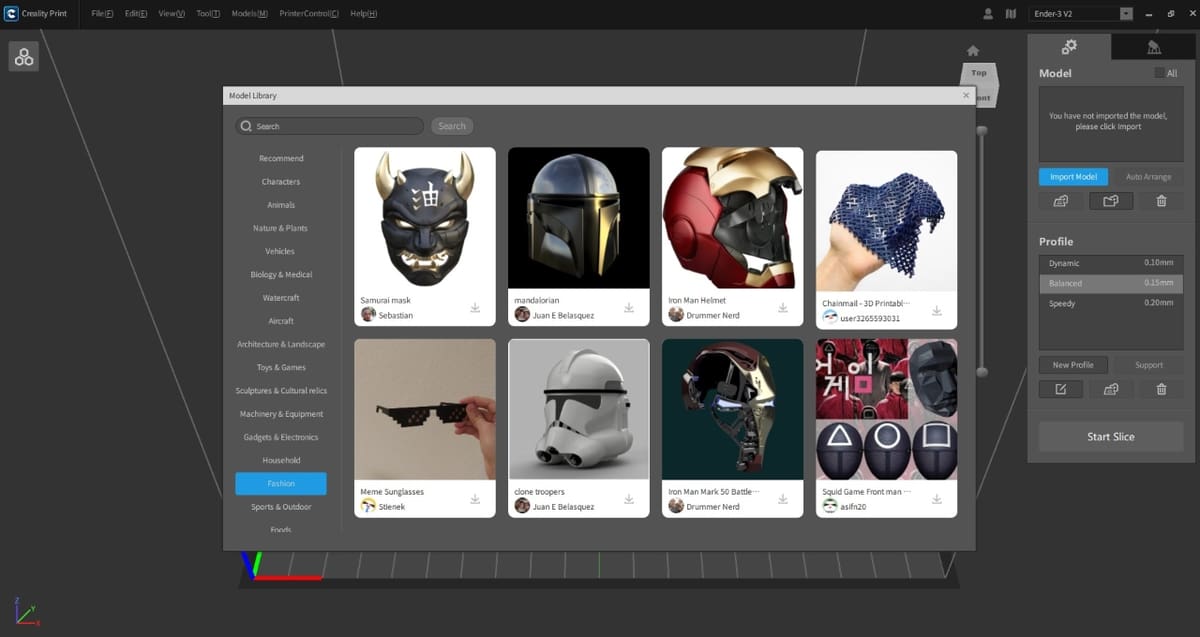Click the search magnifier icon

pos(246,126)
